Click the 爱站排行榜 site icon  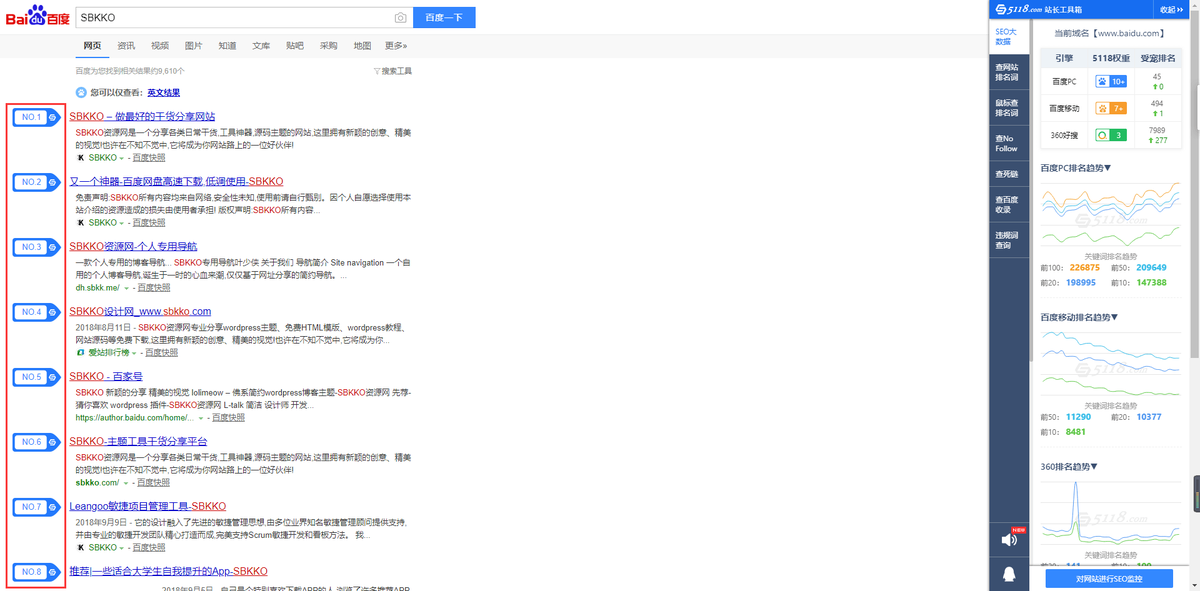click(80, 352)
